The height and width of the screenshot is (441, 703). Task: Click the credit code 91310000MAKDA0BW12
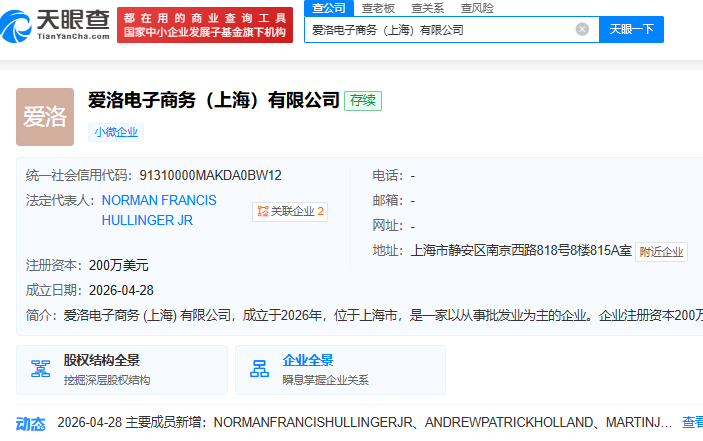[210, 175]
